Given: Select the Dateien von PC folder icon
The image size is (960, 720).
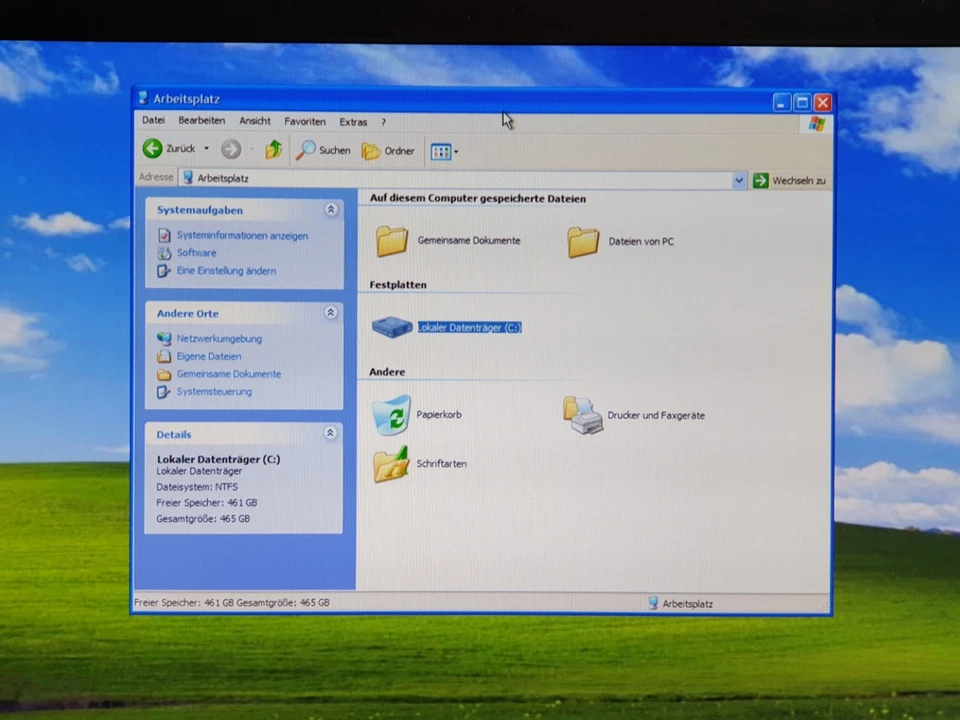Looking at the screenshot, I should [583, 242].
